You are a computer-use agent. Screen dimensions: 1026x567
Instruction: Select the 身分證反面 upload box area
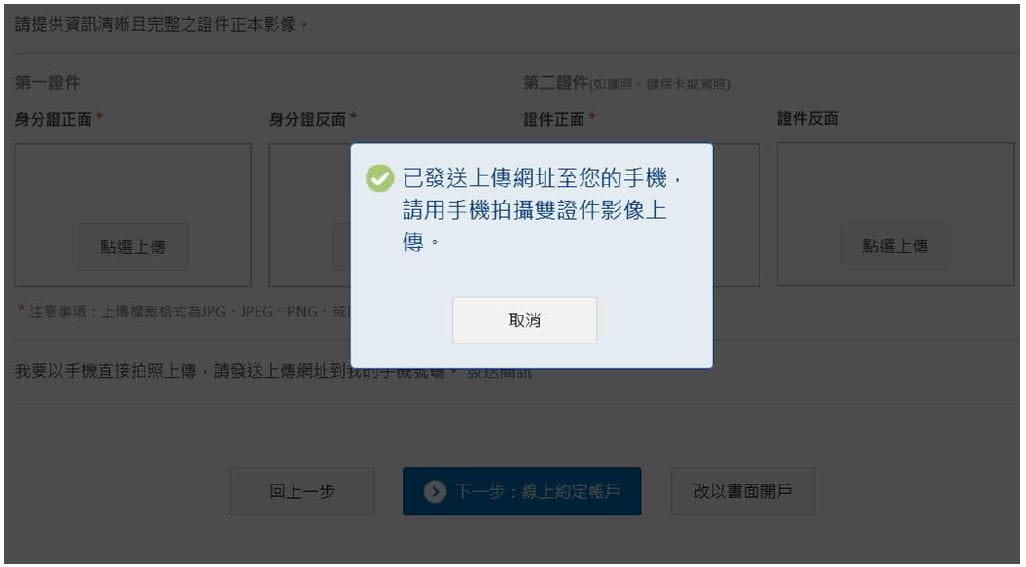point(310,215)
